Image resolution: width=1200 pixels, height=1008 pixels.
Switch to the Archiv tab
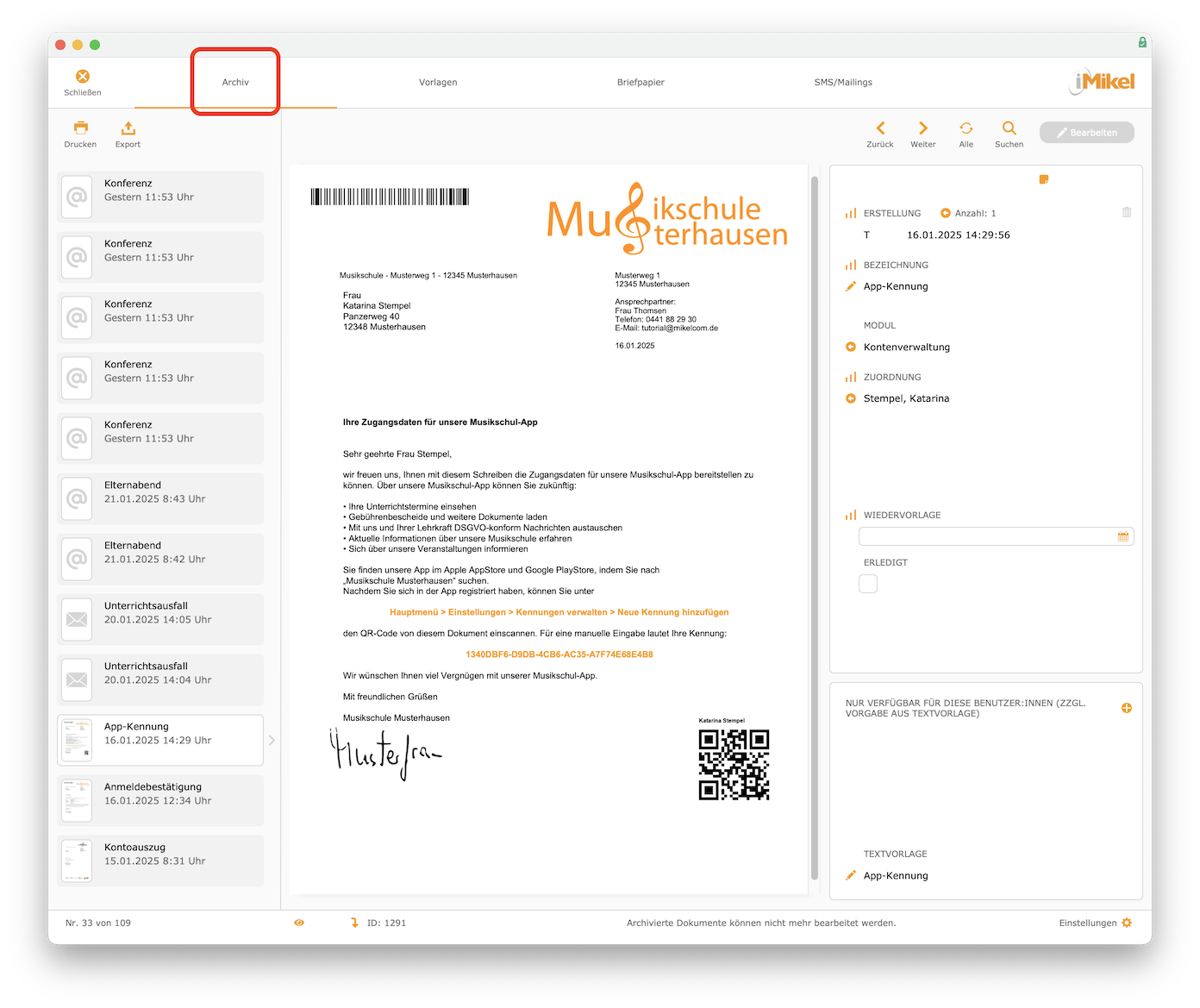click(235, 82)
